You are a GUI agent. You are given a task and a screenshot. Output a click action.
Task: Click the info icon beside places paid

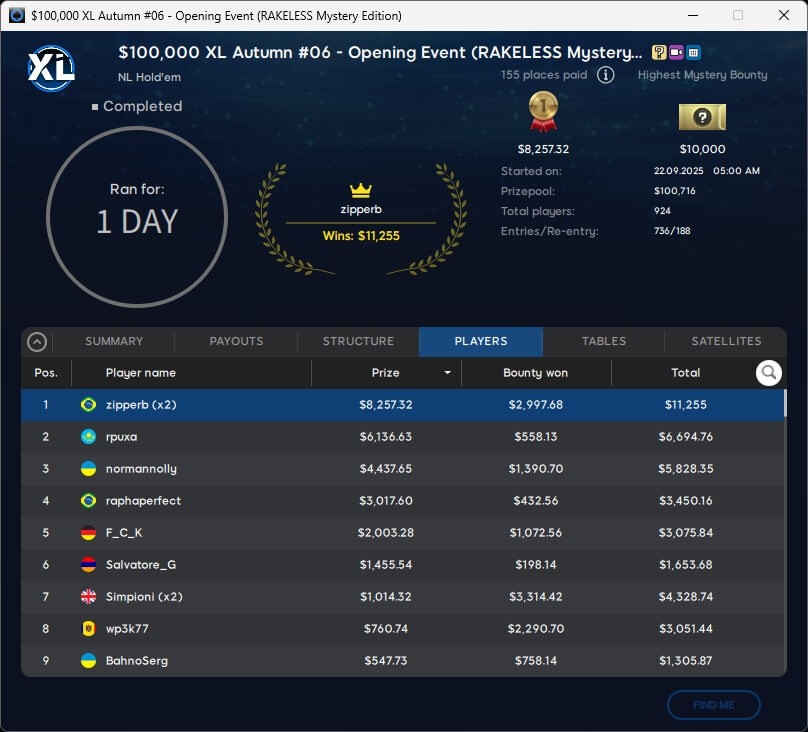pos(605,75)
